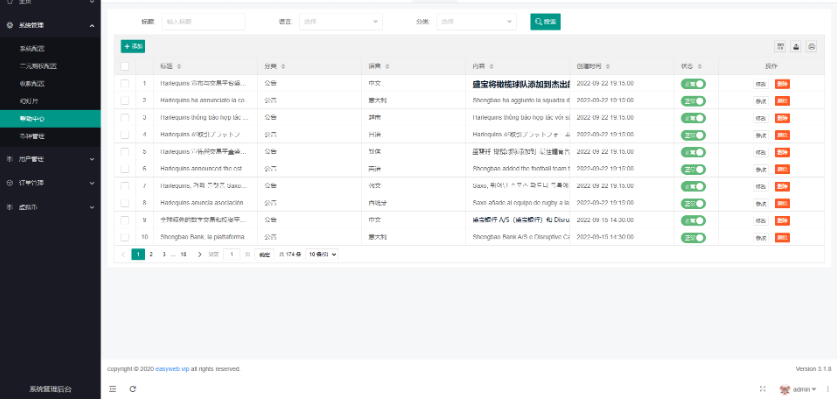This screenshot has height=399, width=837.
Task: Sort by the content column sort arrows
Action: point(491,66)
